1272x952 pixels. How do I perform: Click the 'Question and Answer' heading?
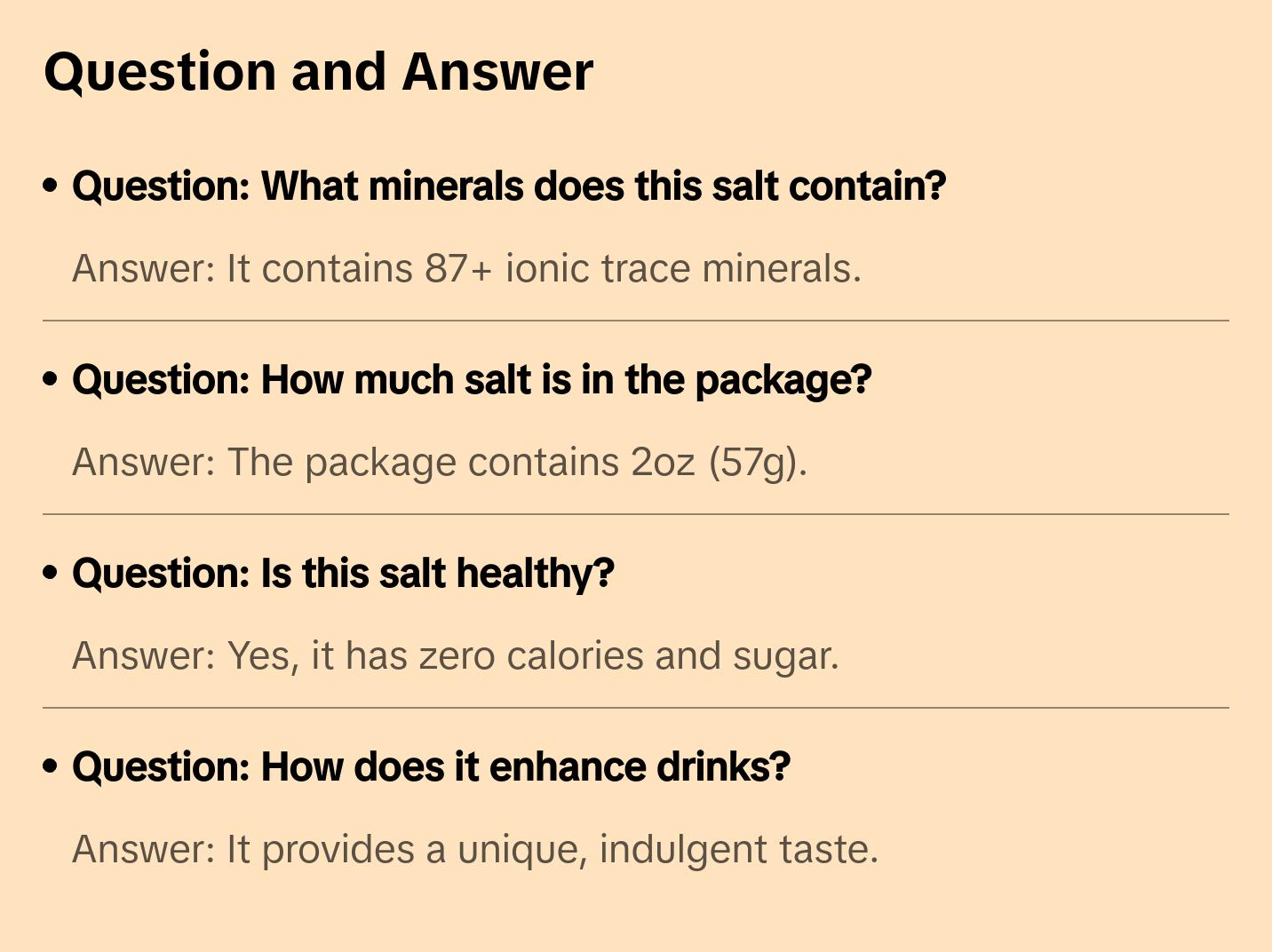click(318, 72)
